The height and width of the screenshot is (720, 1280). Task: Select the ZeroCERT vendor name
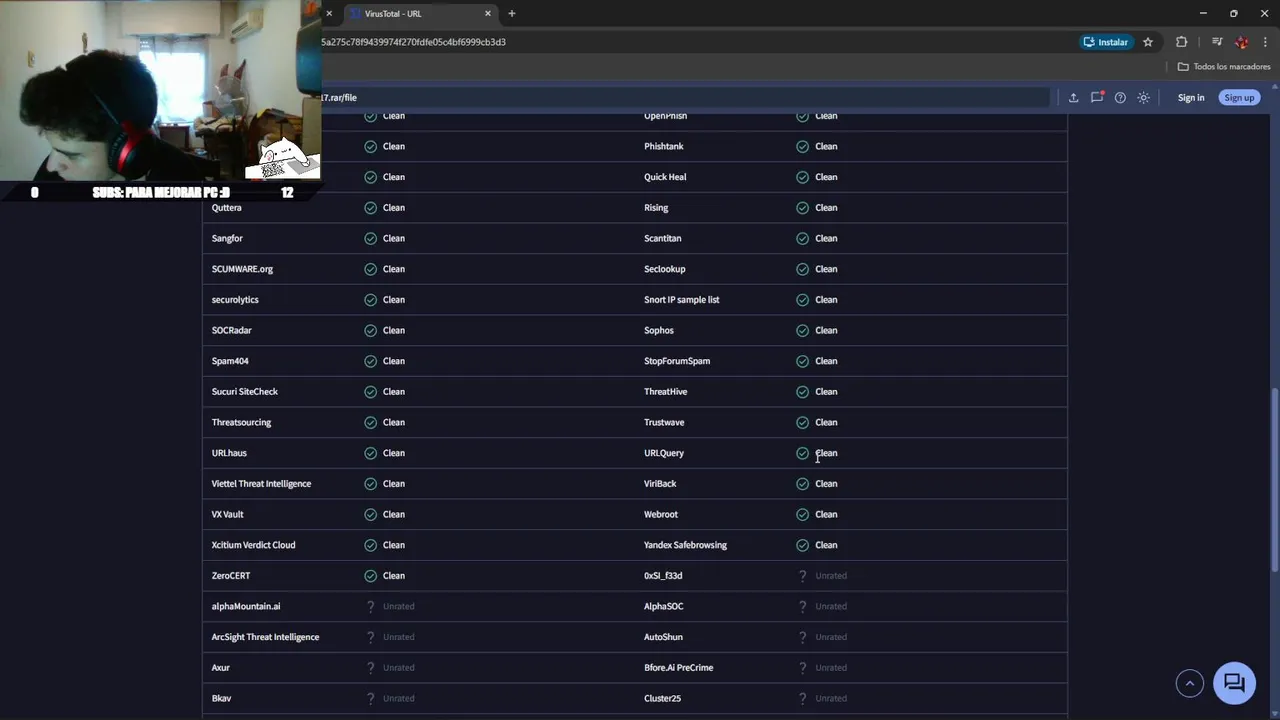coord(231,576)
